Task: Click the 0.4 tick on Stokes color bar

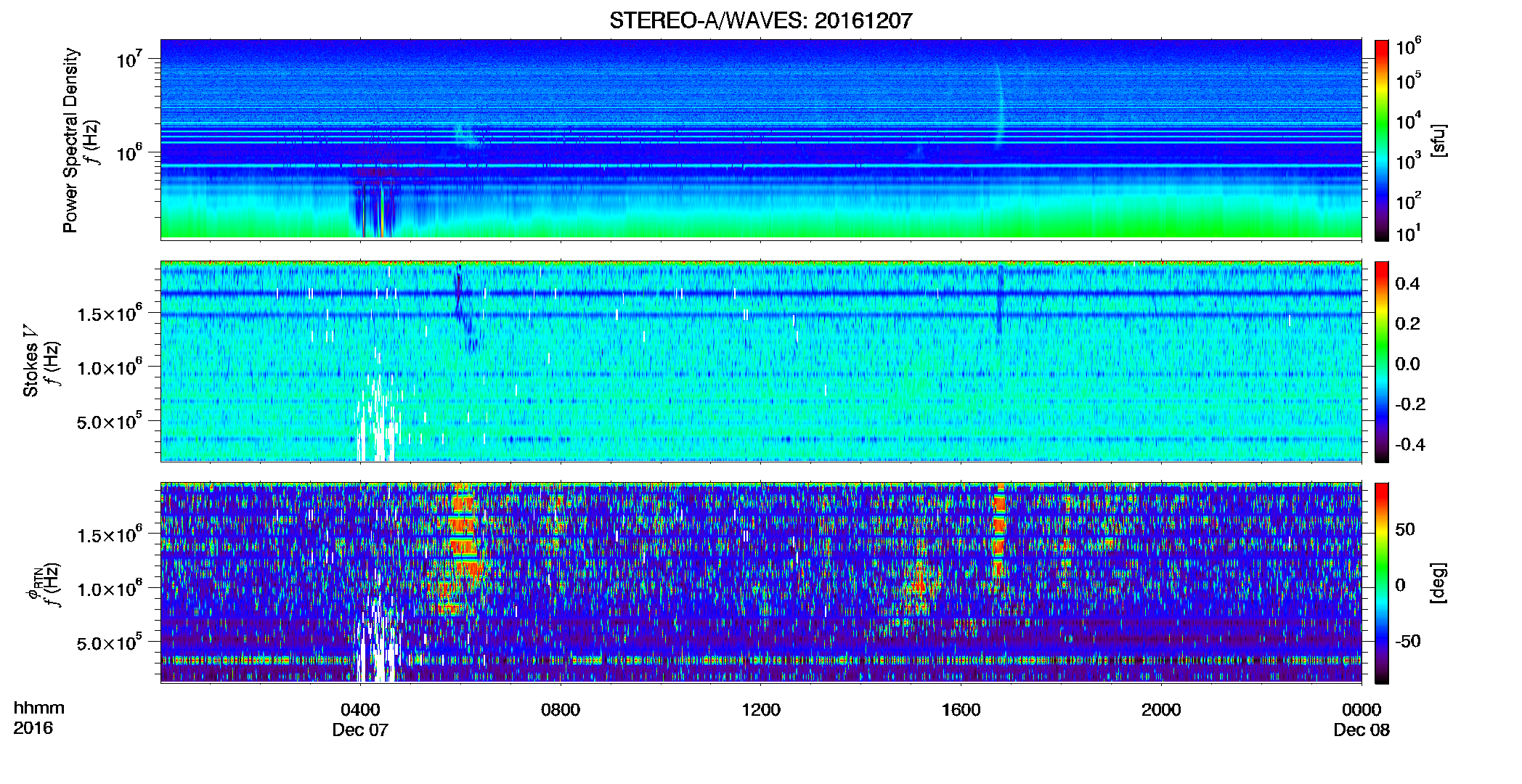Action: click(x=1407, y=284)
